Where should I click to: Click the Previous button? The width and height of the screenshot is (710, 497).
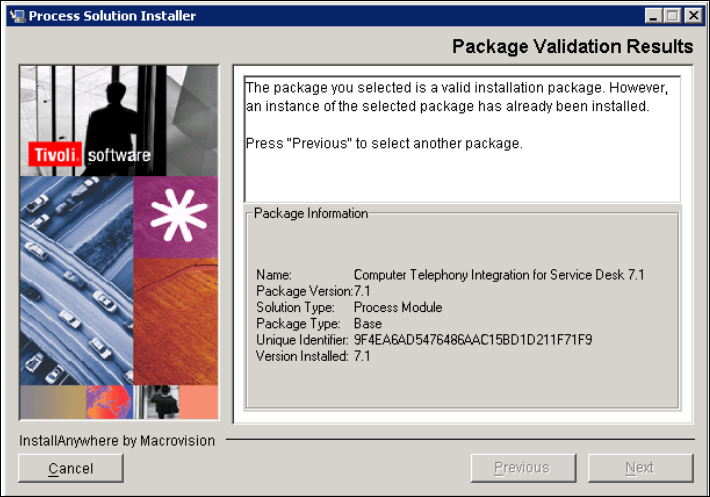[522, 467]
